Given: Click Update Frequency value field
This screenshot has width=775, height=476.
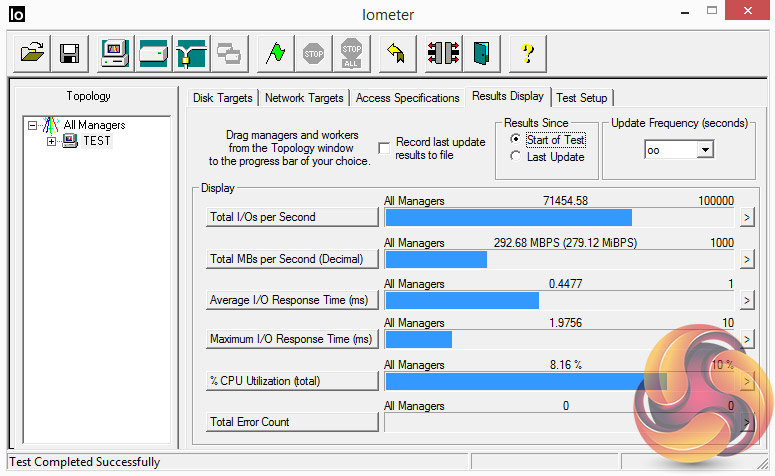Looking at the screenshot, I should coord(670,150).
